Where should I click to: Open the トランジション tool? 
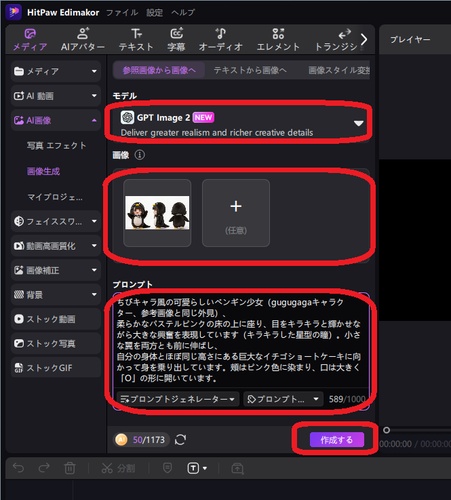[x=336, y=40]
